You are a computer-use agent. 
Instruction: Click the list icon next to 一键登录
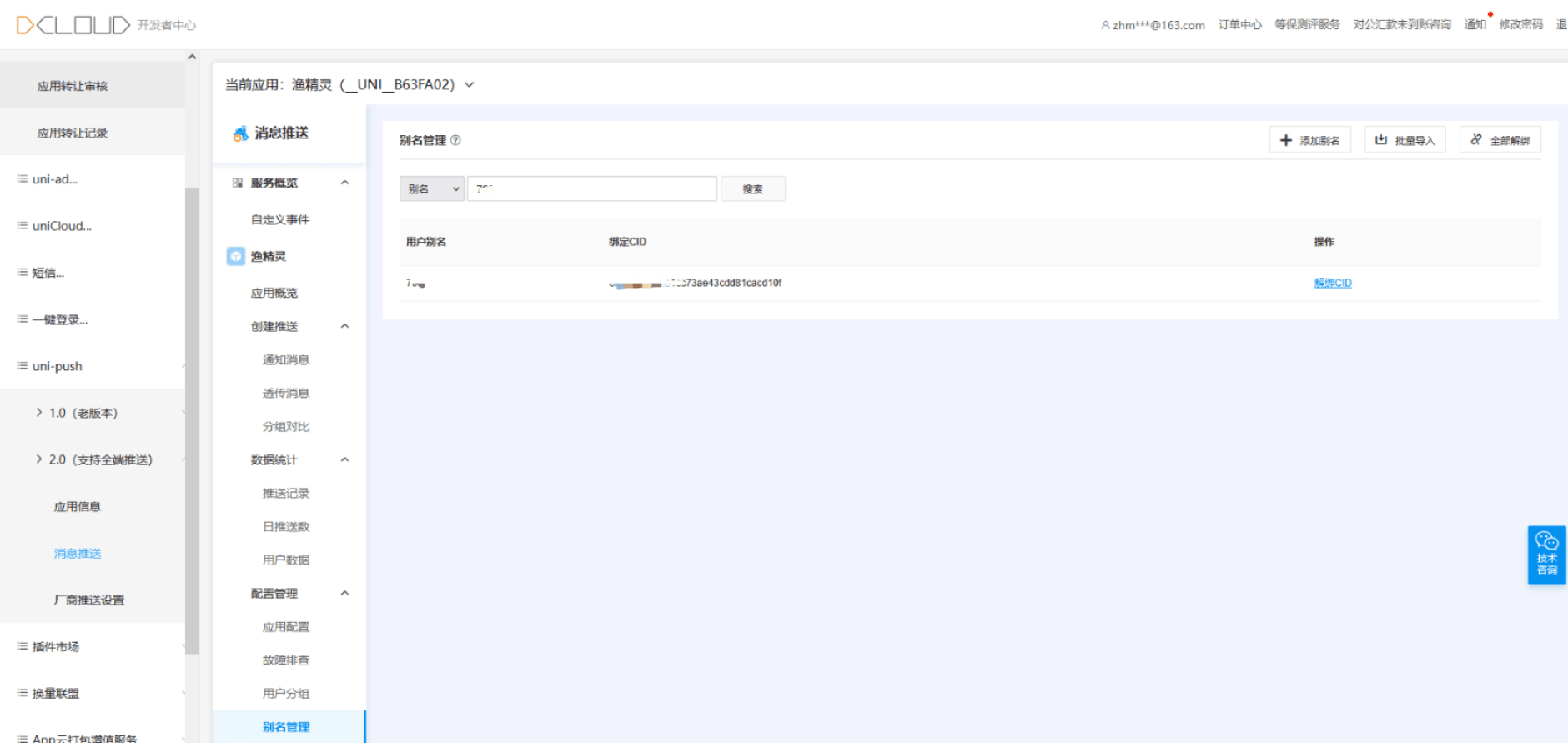pyautogui.click(x=22, y=319)
